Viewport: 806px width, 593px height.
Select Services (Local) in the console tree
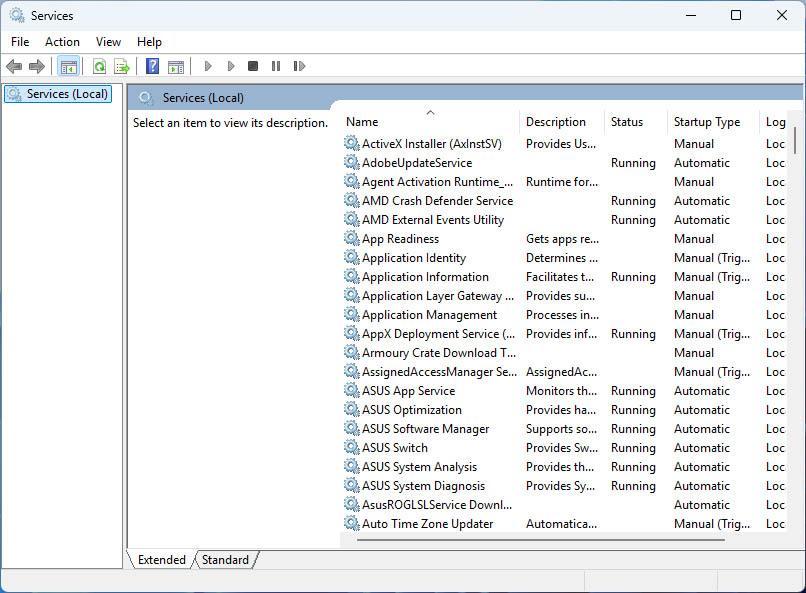58,94
